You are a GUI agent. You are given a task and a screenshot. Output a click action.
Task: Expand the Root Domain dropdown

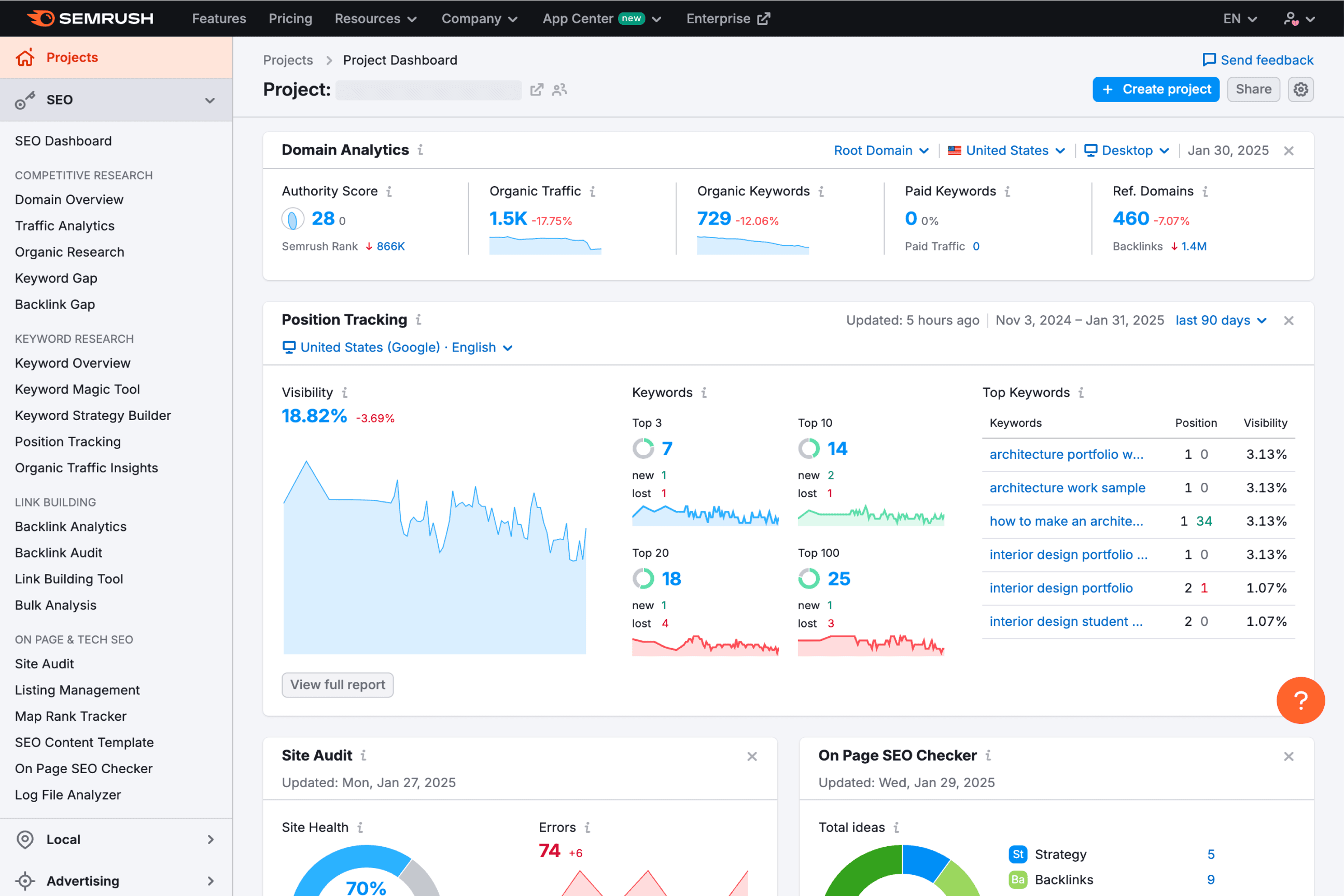click(880, 150)
